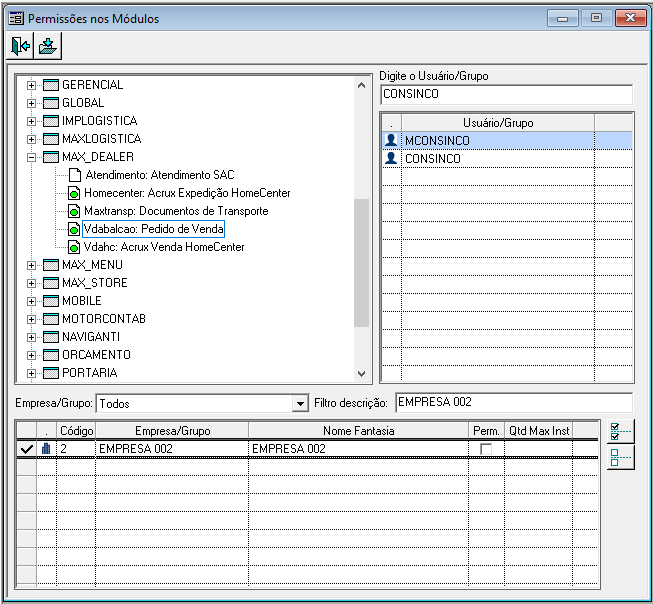653x604 pixels.
Task: Toggle the Perm. checkbox for EMPRESA 002
Action: click(x=486, y=449)
